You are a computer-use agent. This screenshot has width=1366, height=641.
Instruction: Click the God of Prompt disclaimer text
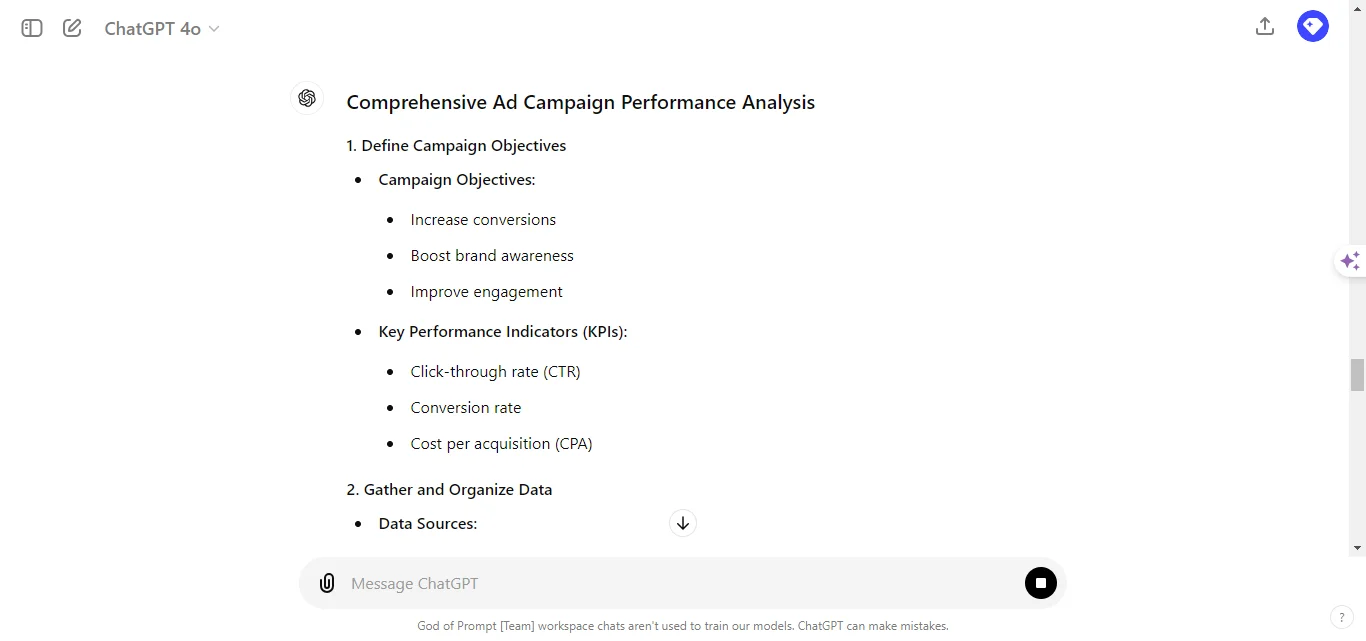[x=683, y=625]
